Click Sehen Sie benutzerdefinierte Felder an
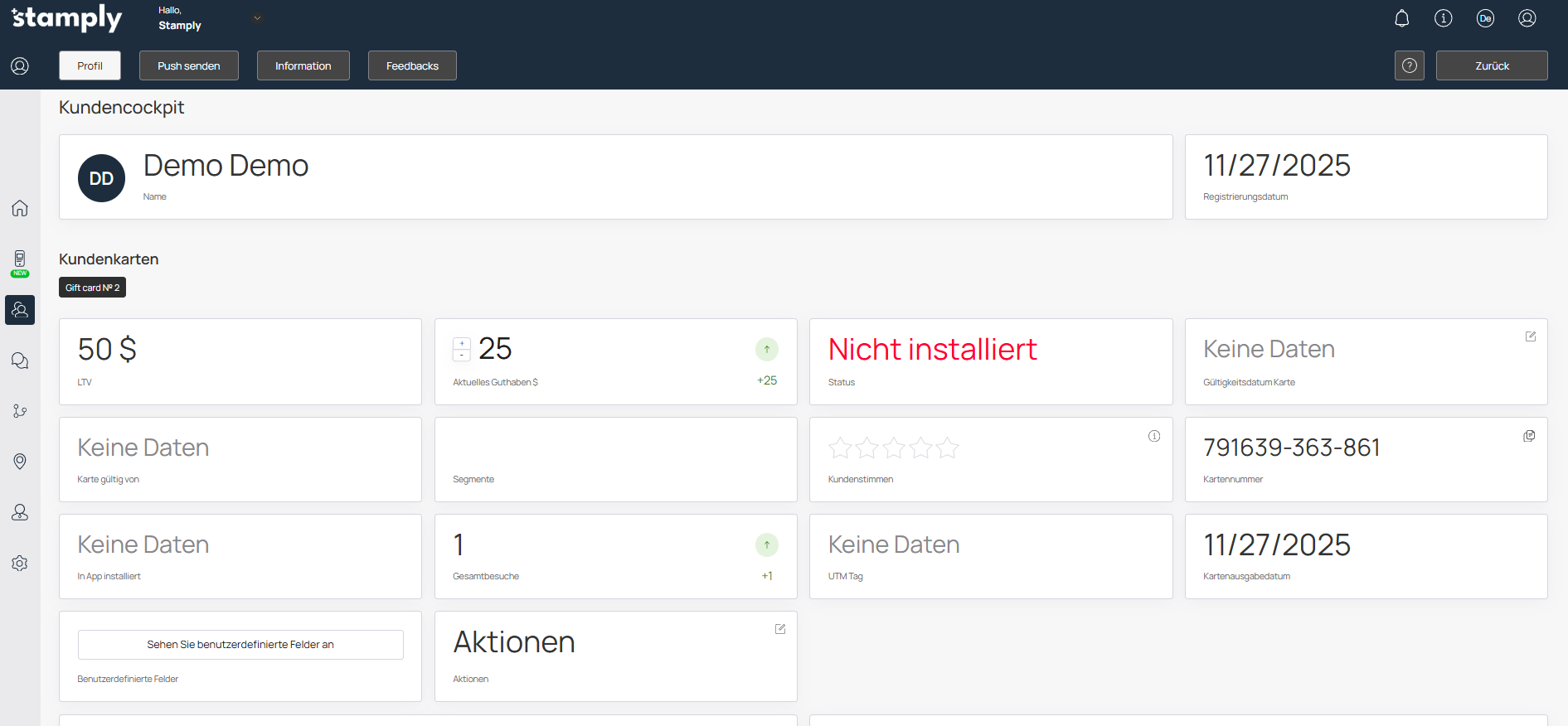 tap(240, 644)
